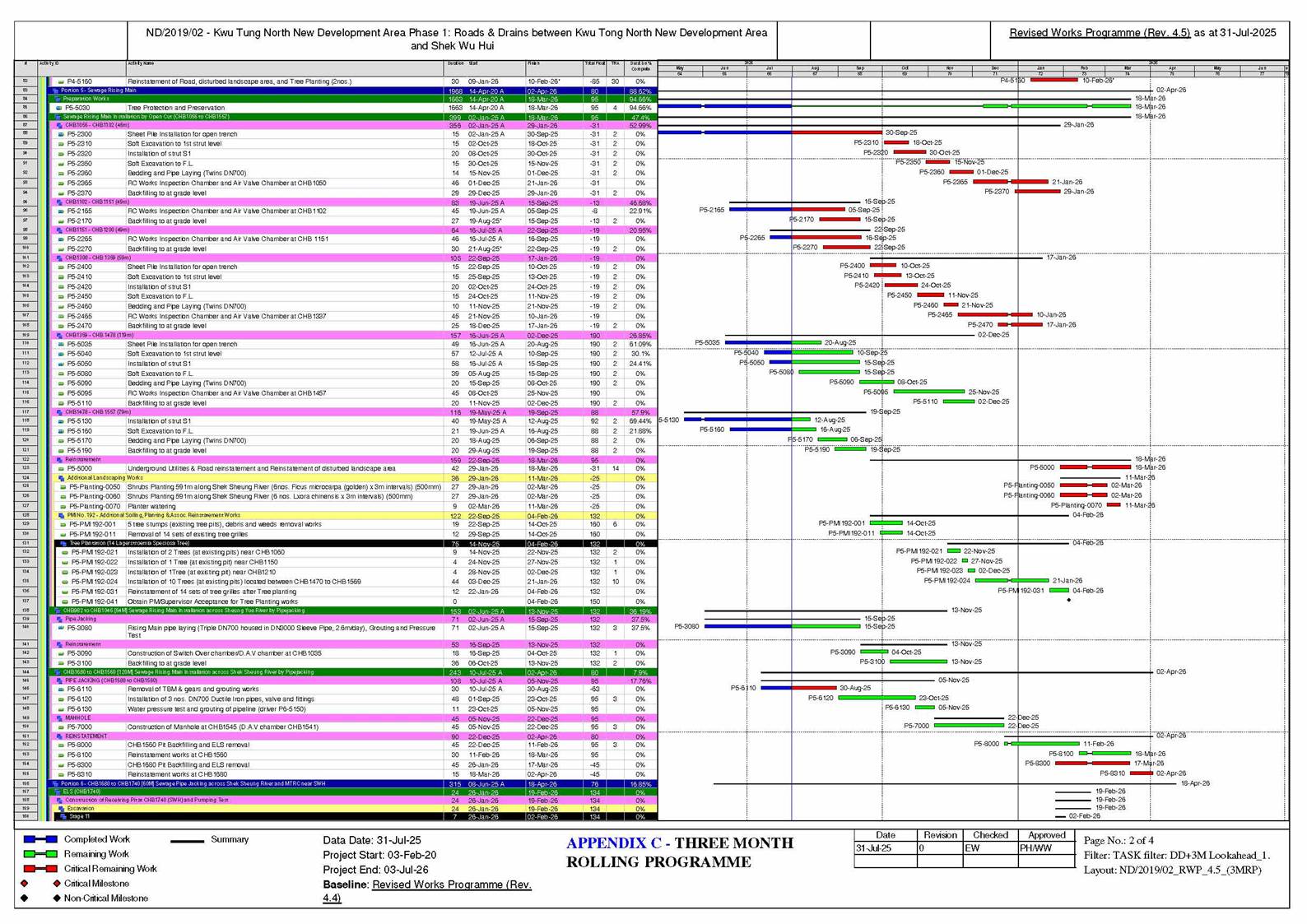
Task: Select the red Gantt bar for P5-2310
Action: tap(893, 142)
